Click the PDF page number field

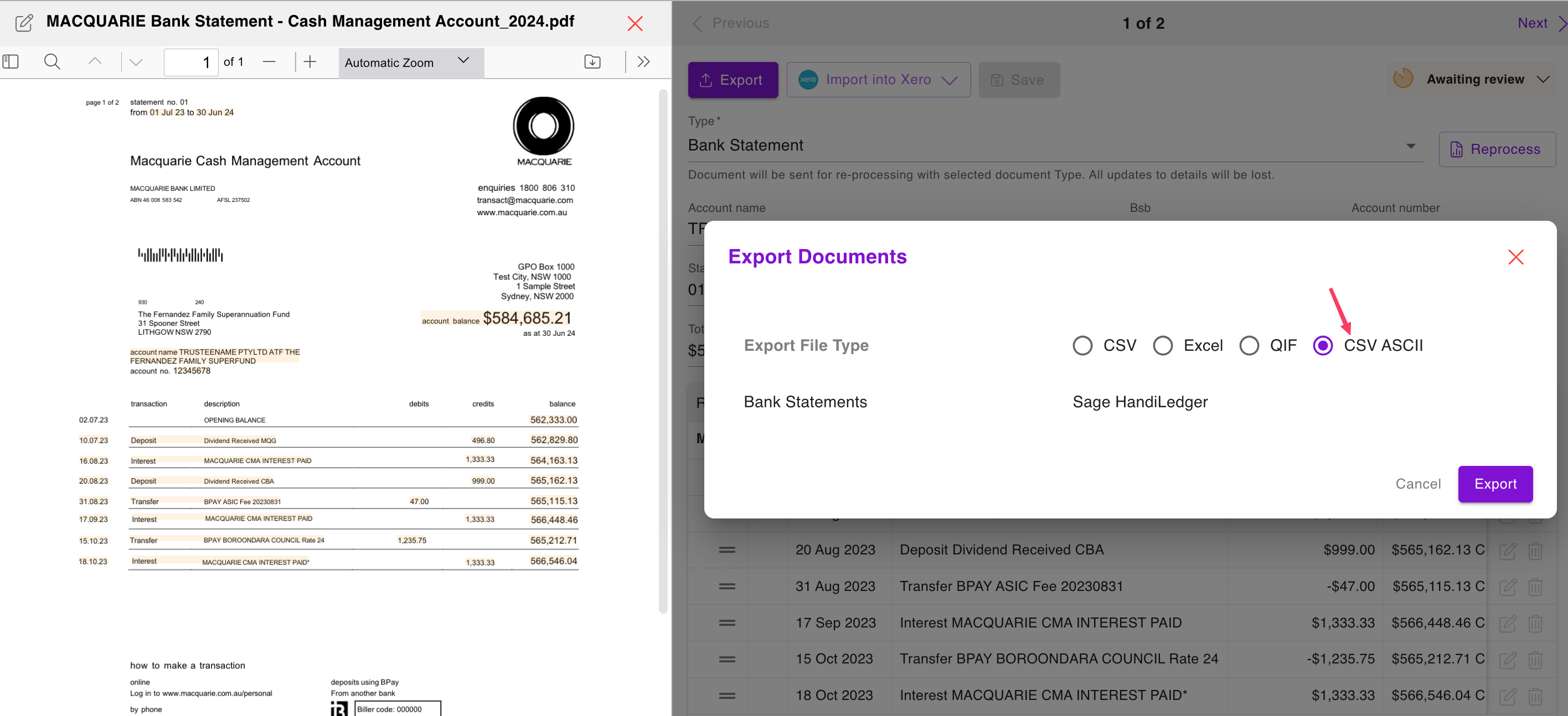click(191, 62)
